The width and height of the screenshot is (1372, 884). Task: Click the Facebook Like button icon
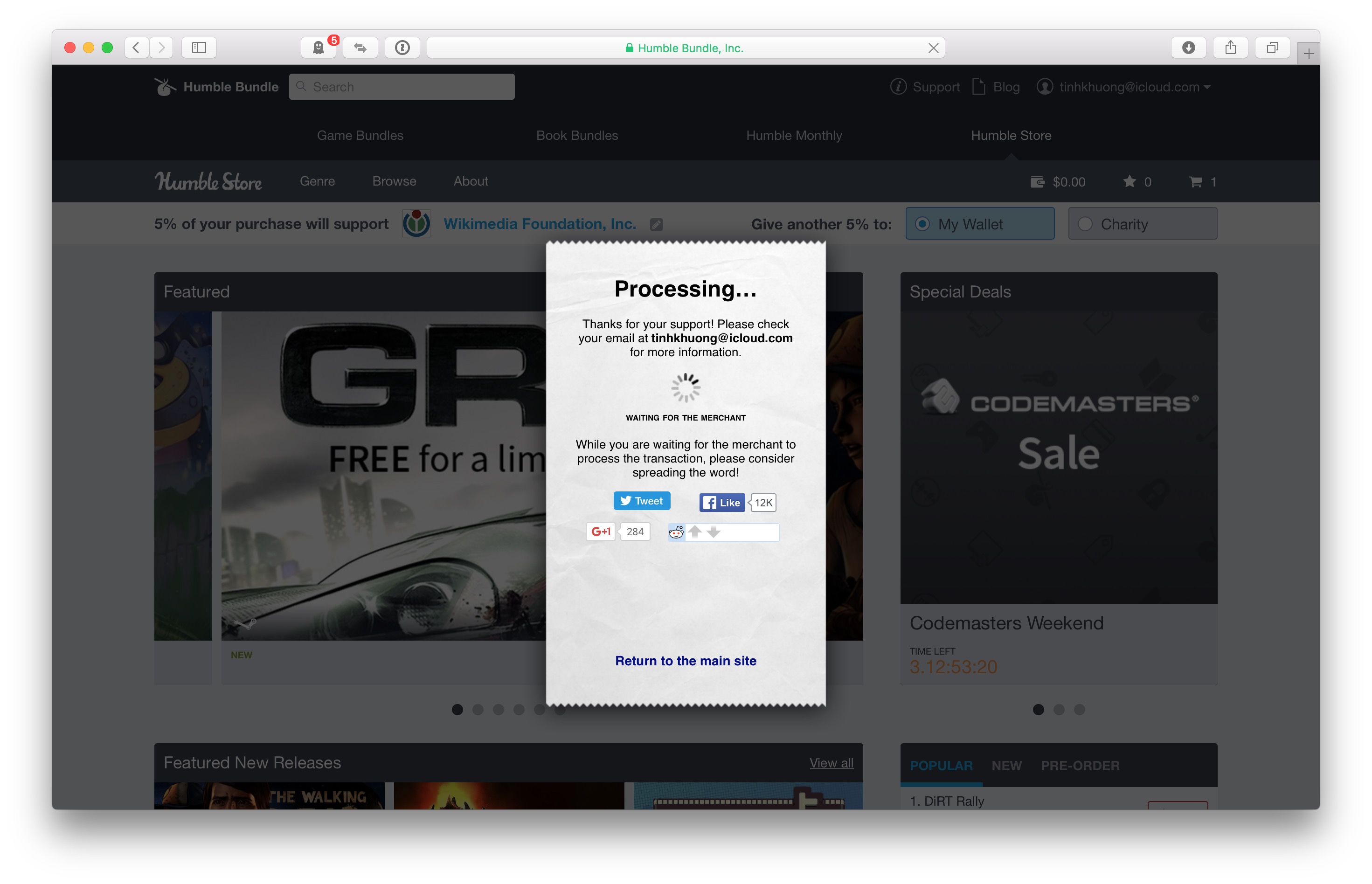click(x=720, y=502)
